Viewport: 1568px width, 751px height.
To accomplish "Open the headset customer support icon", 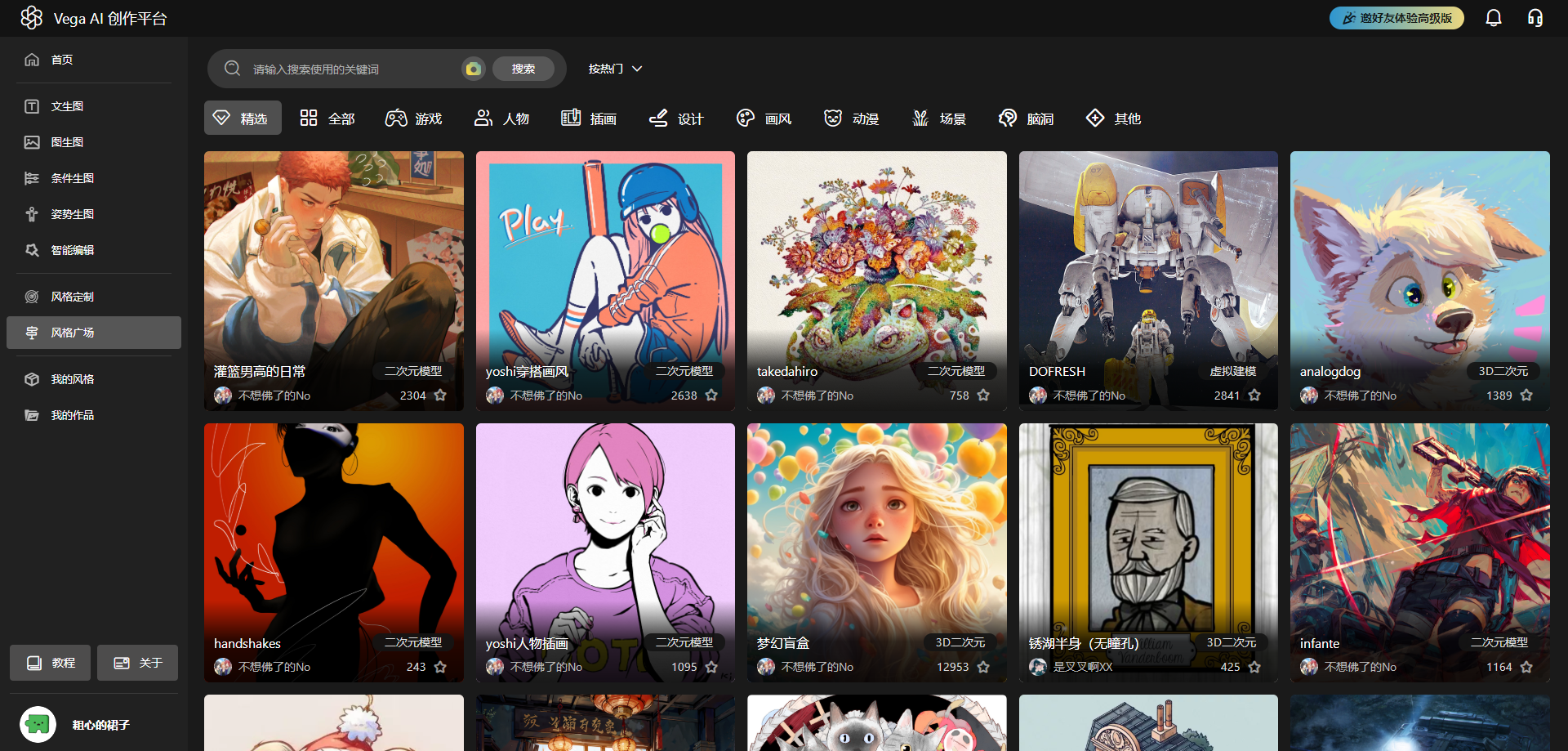I will (x=1535, y=18).
